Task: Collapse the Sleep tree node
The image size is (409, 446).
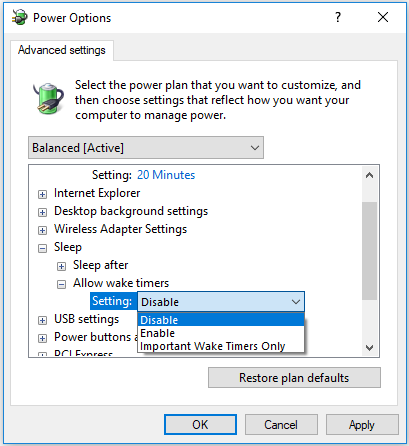Action: click(x=42, y=248)
